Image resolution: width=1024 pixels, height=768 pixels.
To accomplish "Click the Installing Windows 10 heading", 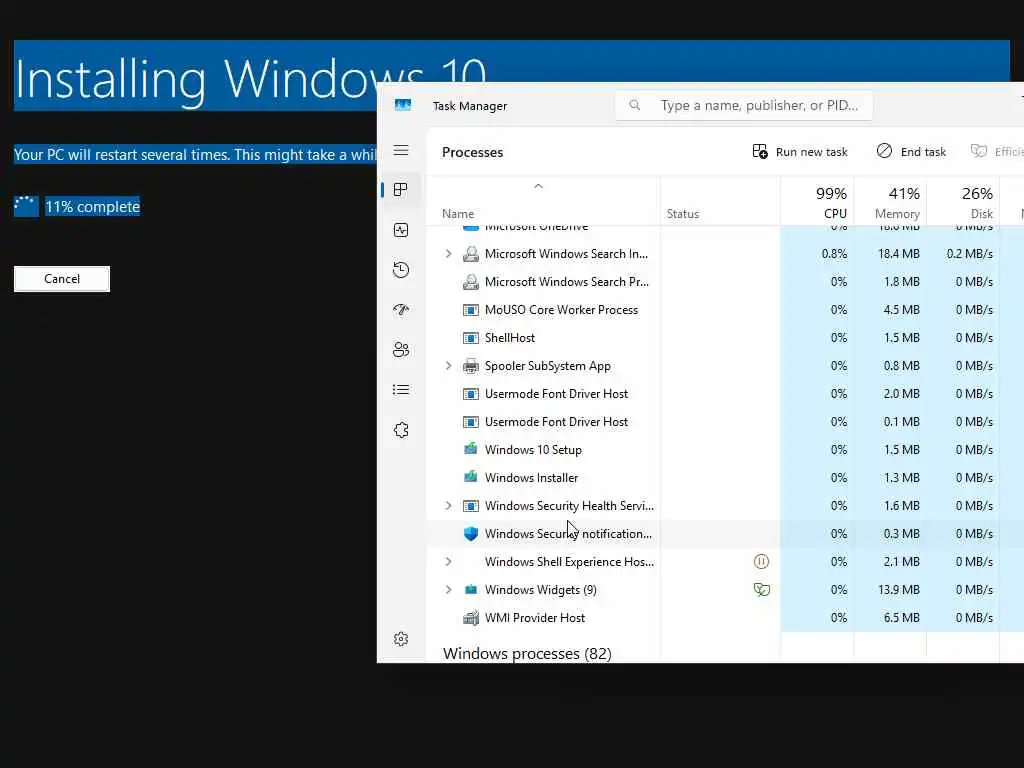I will 250,80.
